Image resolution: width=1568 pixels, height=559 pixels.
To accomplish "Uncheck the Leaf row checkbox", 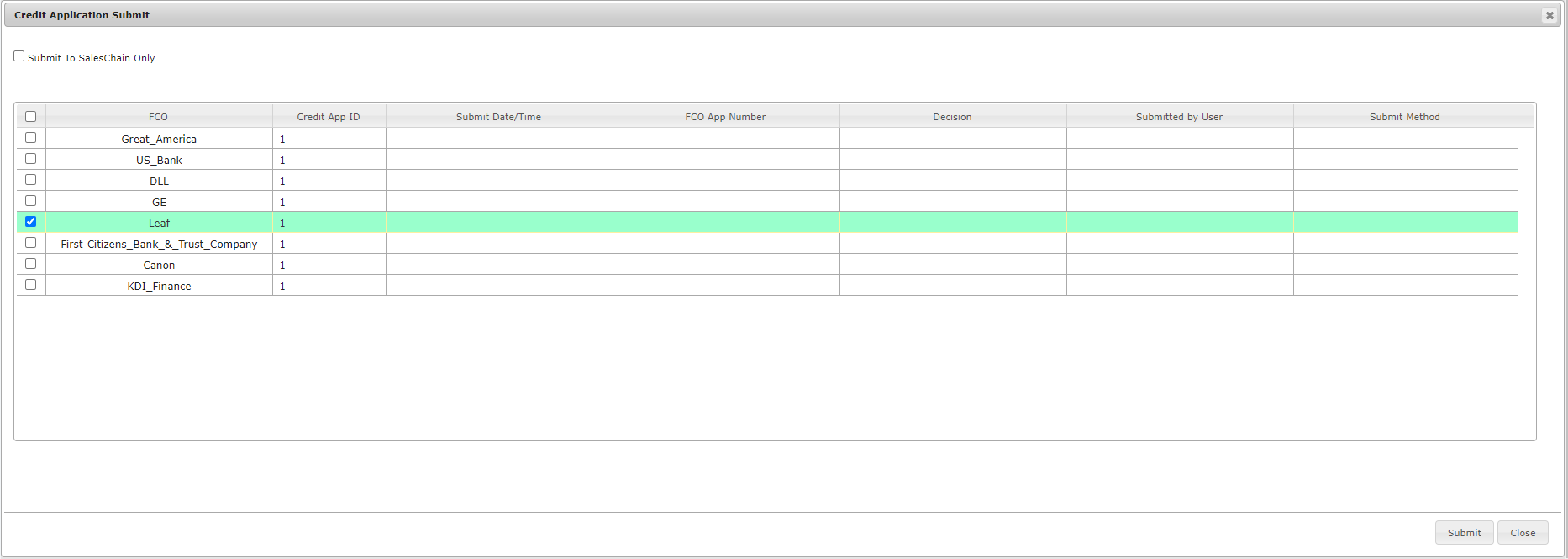I will [31, 222].
